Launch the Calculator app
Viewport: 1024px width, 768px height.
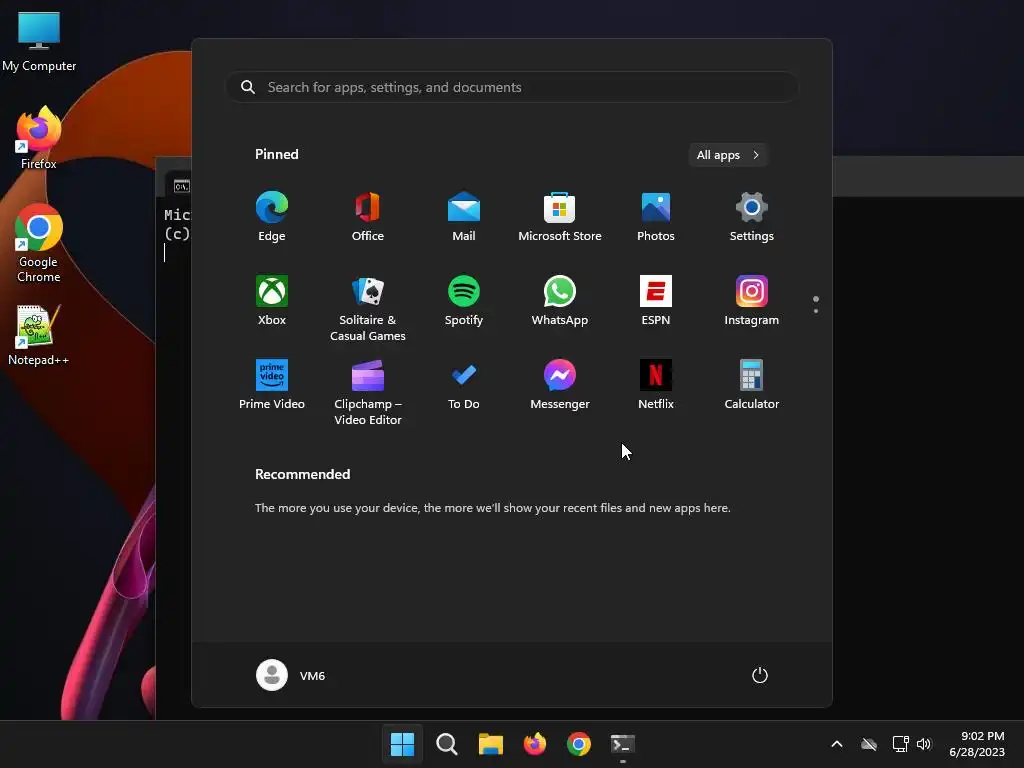[752, 385]
